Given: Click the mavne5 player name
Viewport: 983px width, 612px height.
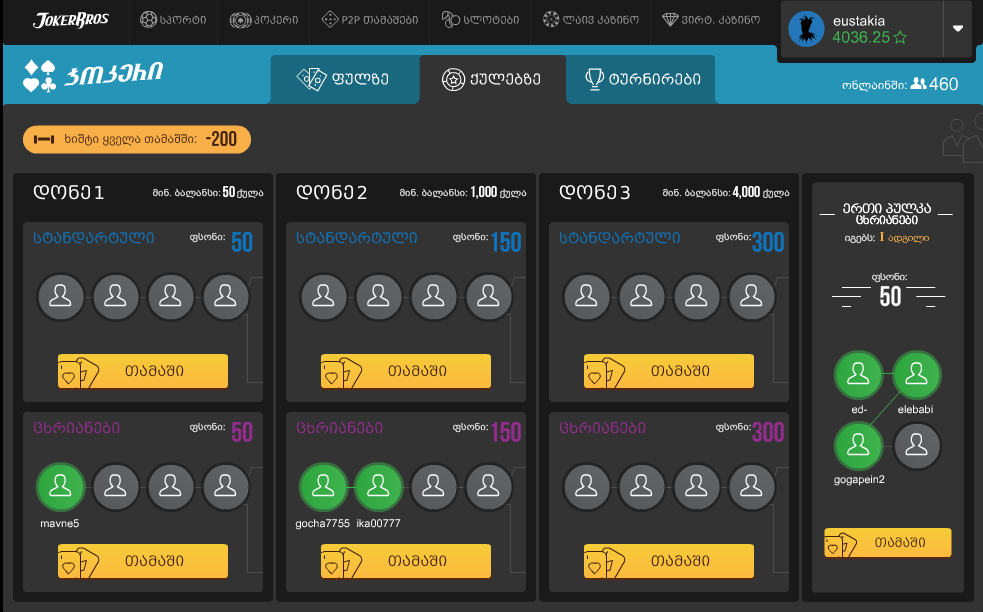Looking at the screenshot, I should coord(60,524).
